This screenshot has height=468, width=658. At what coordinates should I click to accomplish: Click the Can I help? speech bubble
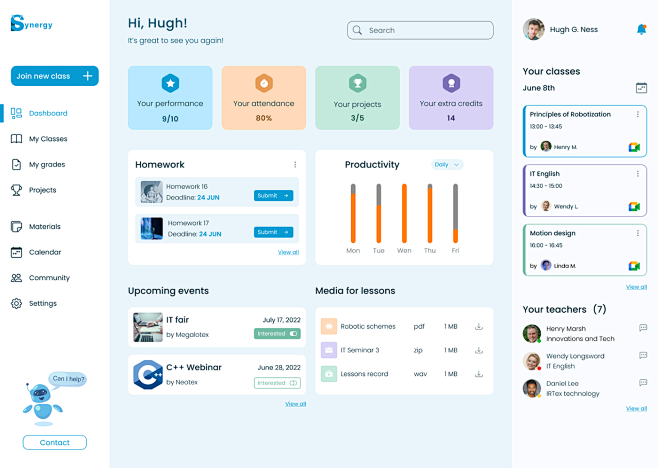pos(68,379)
